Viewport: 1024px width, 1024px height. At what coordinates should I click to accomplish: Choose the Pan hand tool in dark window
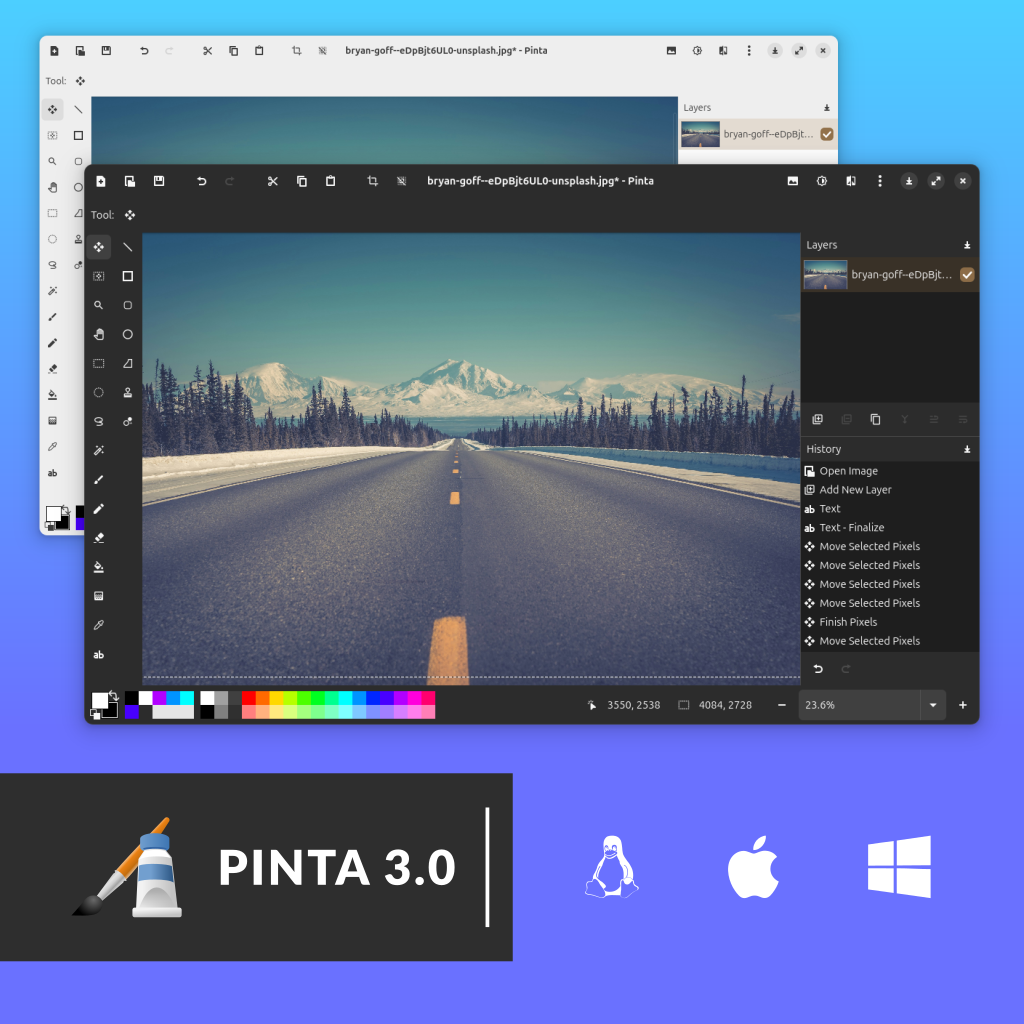(x=99, y=334)
